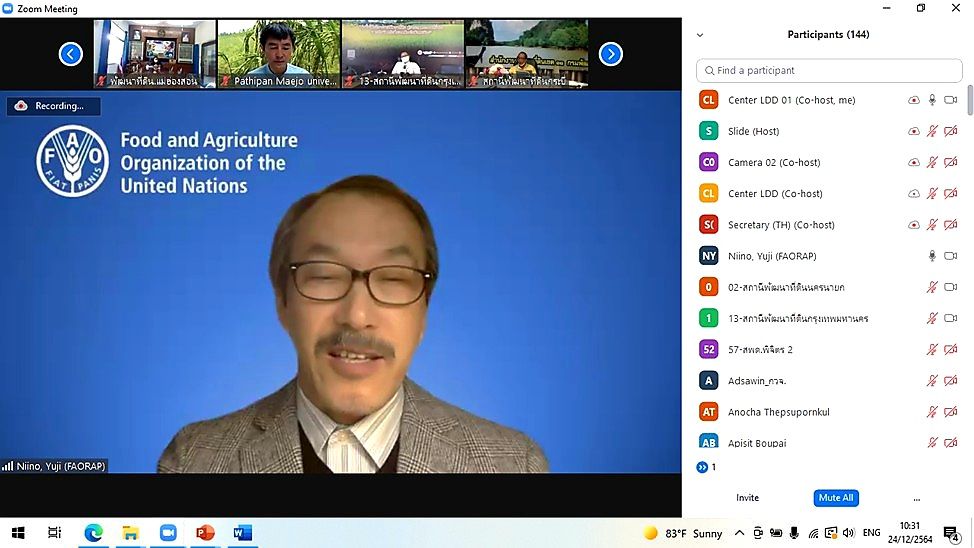Click video-off icon for Adsawin_กวจ.
Screen dimensions: 974x548
[950, 380]
